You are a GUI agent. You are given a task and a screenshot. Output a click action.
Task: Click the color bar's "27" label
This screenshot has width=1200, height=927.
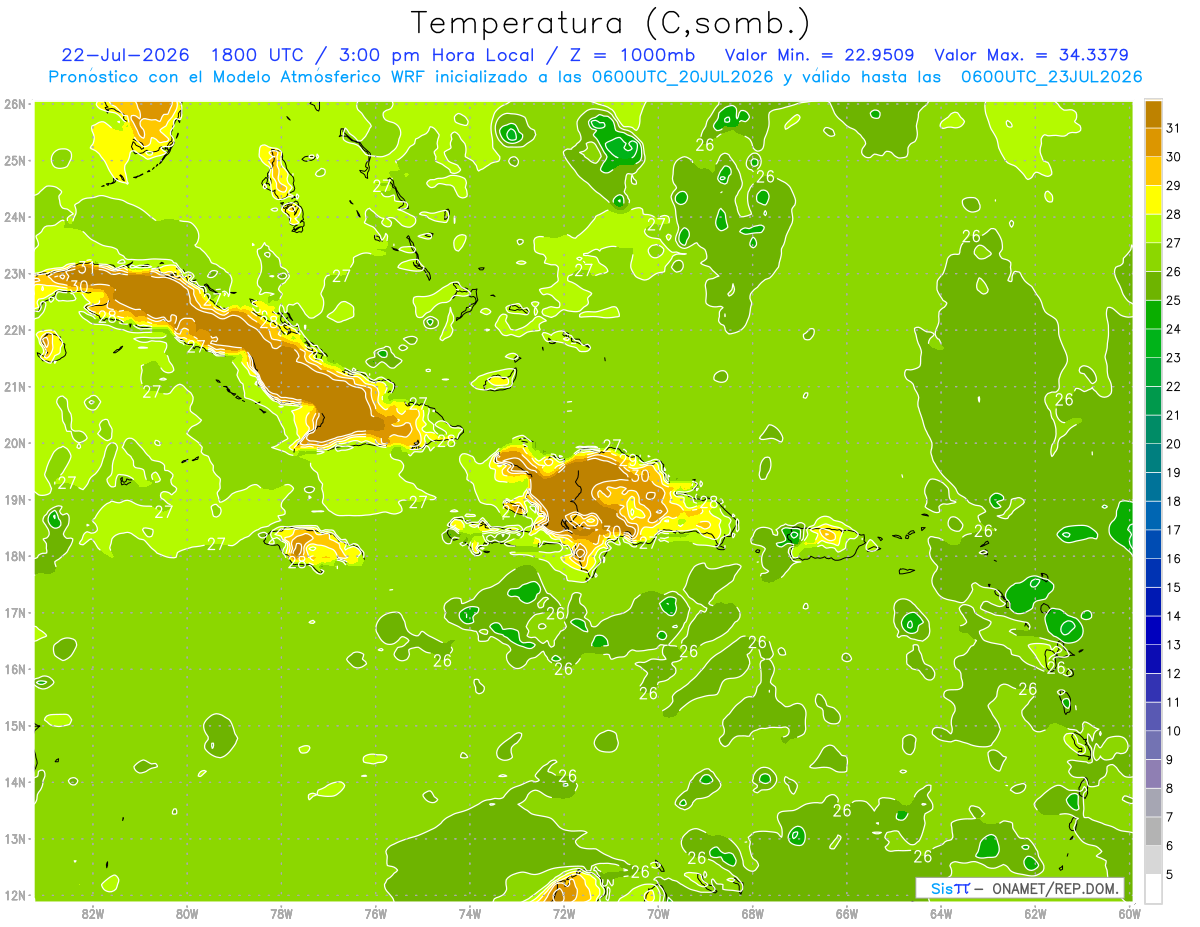pyautogui.click(x=1173, y=243)
